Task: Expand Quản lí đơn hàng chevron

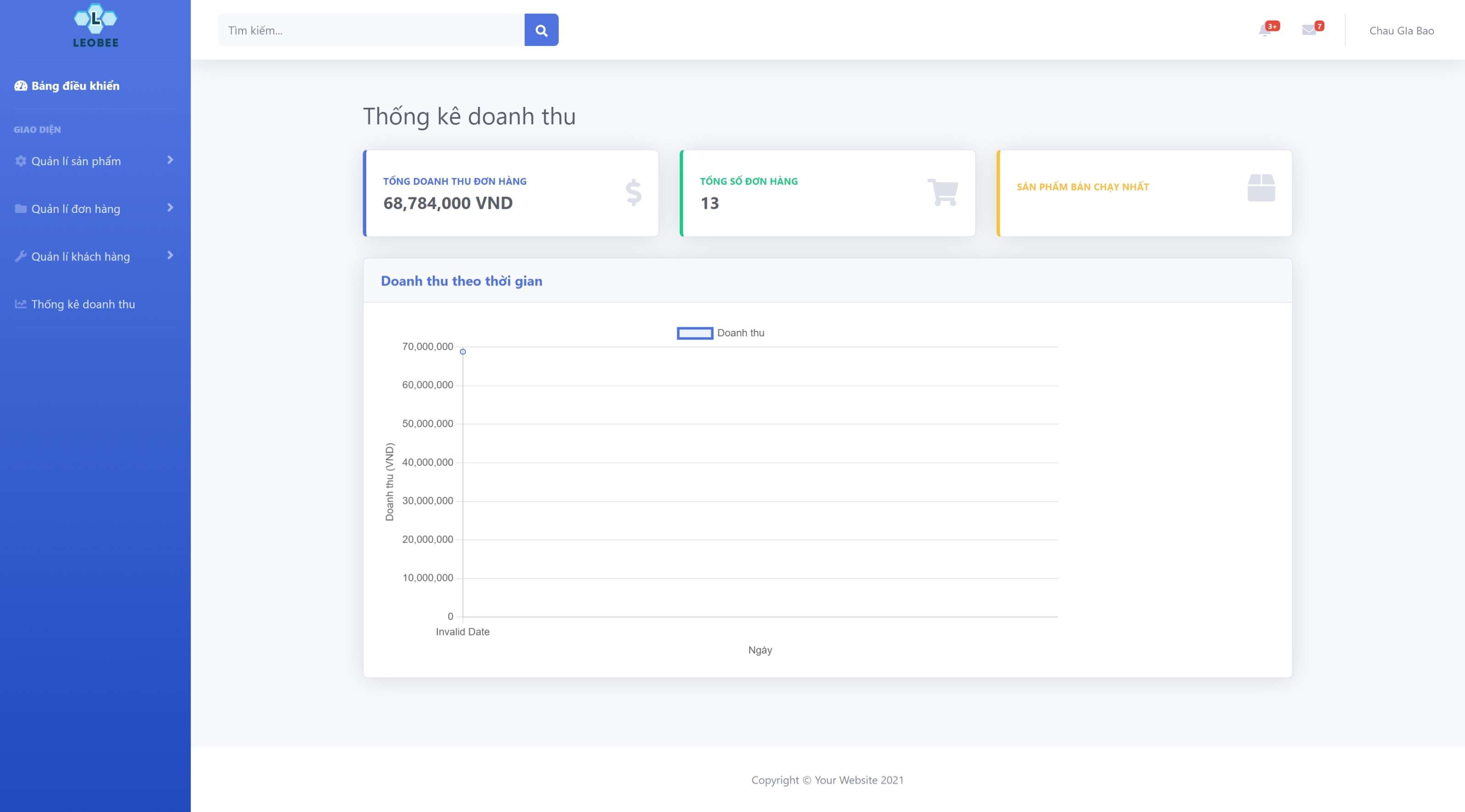Action: [x=170, y=207]
